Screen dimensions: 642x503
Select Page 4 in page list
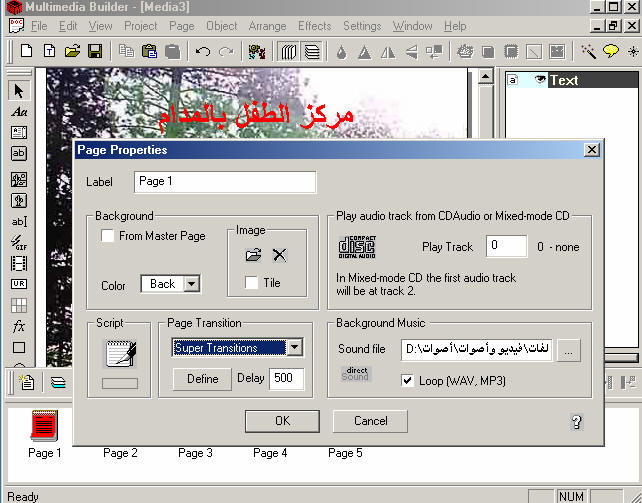tap(270, 453)
